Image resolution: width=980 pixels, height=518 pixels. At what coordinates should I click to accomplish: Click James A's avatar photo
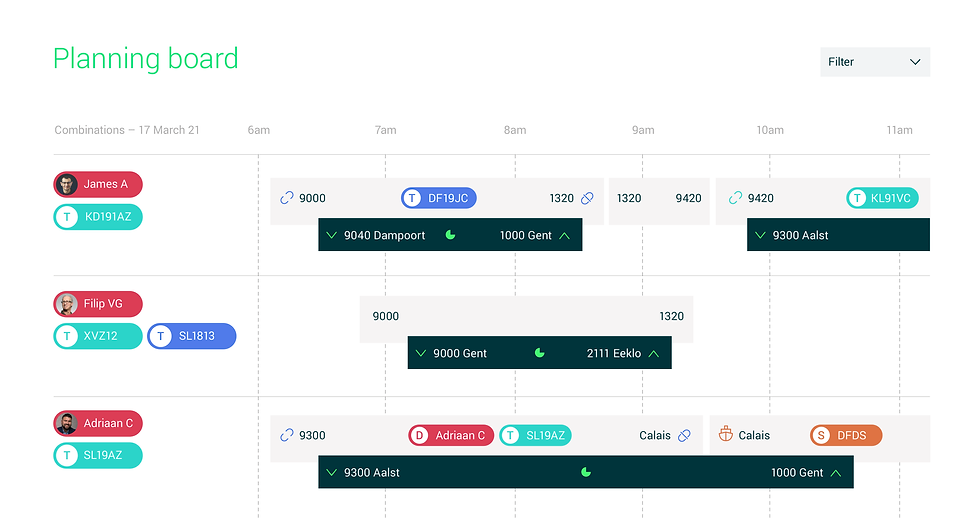point(67,184)
